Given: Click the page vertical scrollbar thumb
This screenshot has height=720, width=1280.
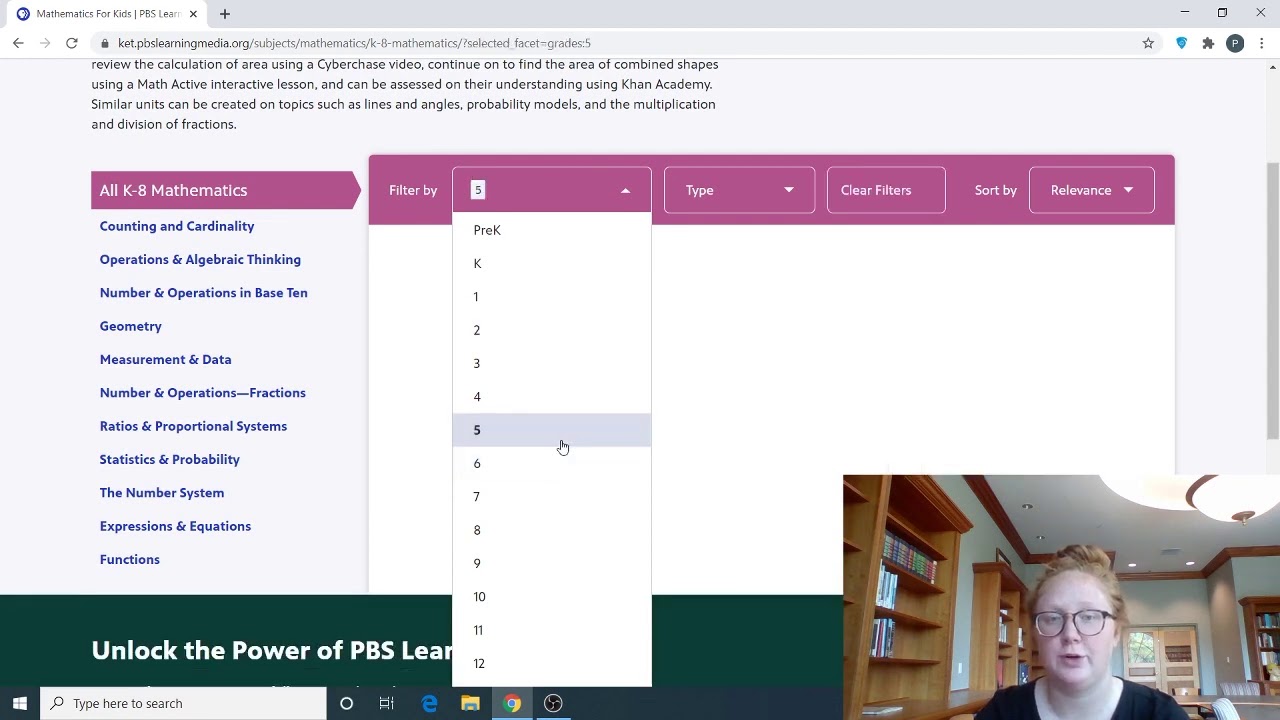Looking at the screenshot, I should pos(1273,300).
